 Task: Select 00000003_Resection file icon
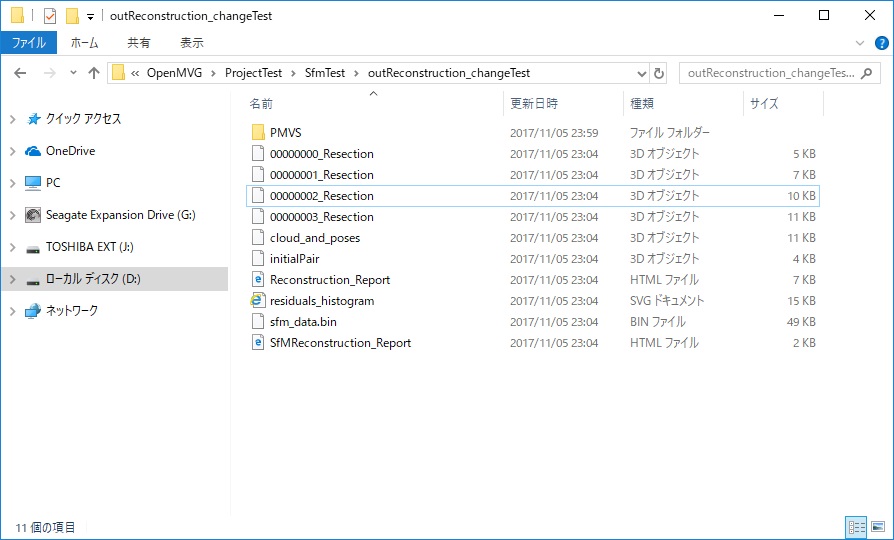(258, 217)
